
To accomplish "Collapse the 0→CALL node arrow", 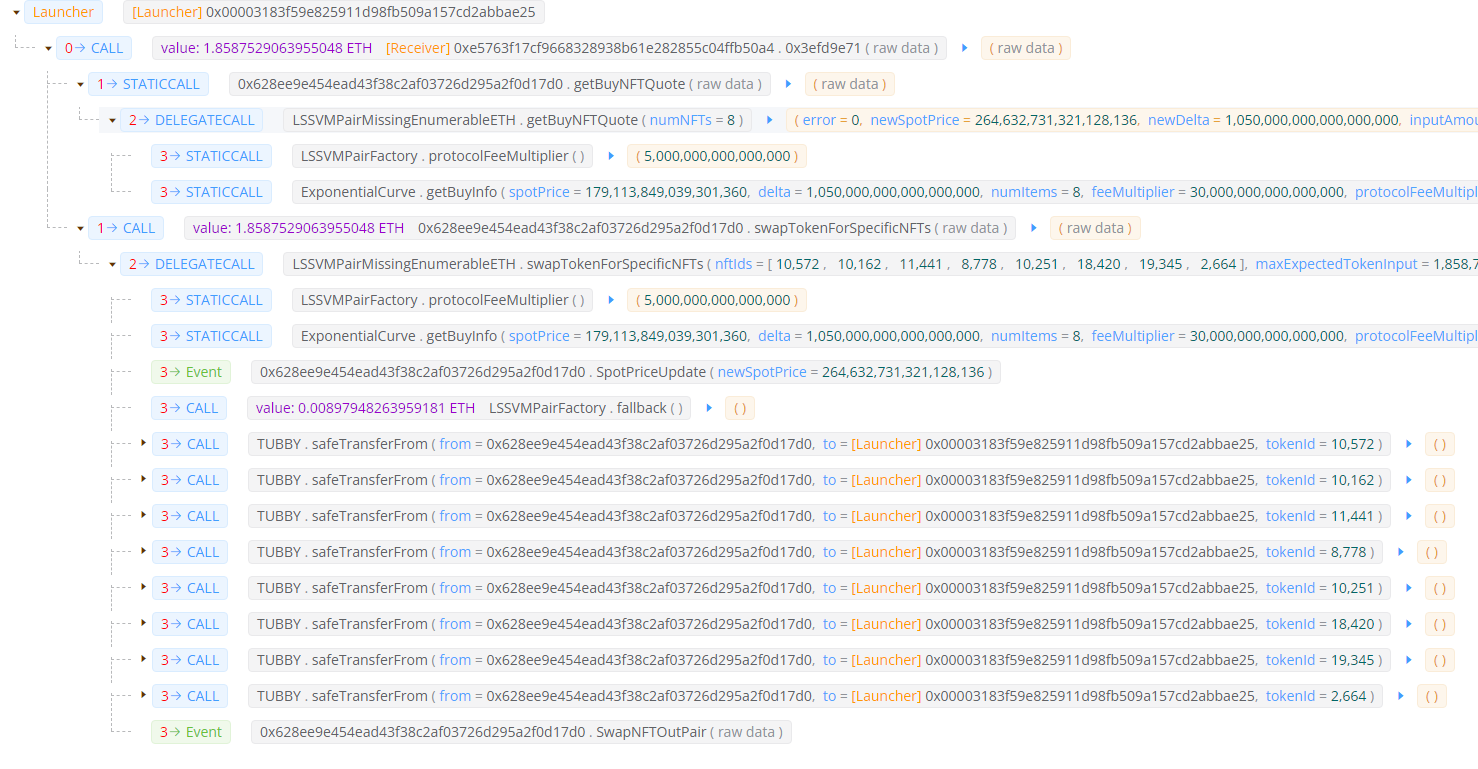I will click(x=48, y=48).
